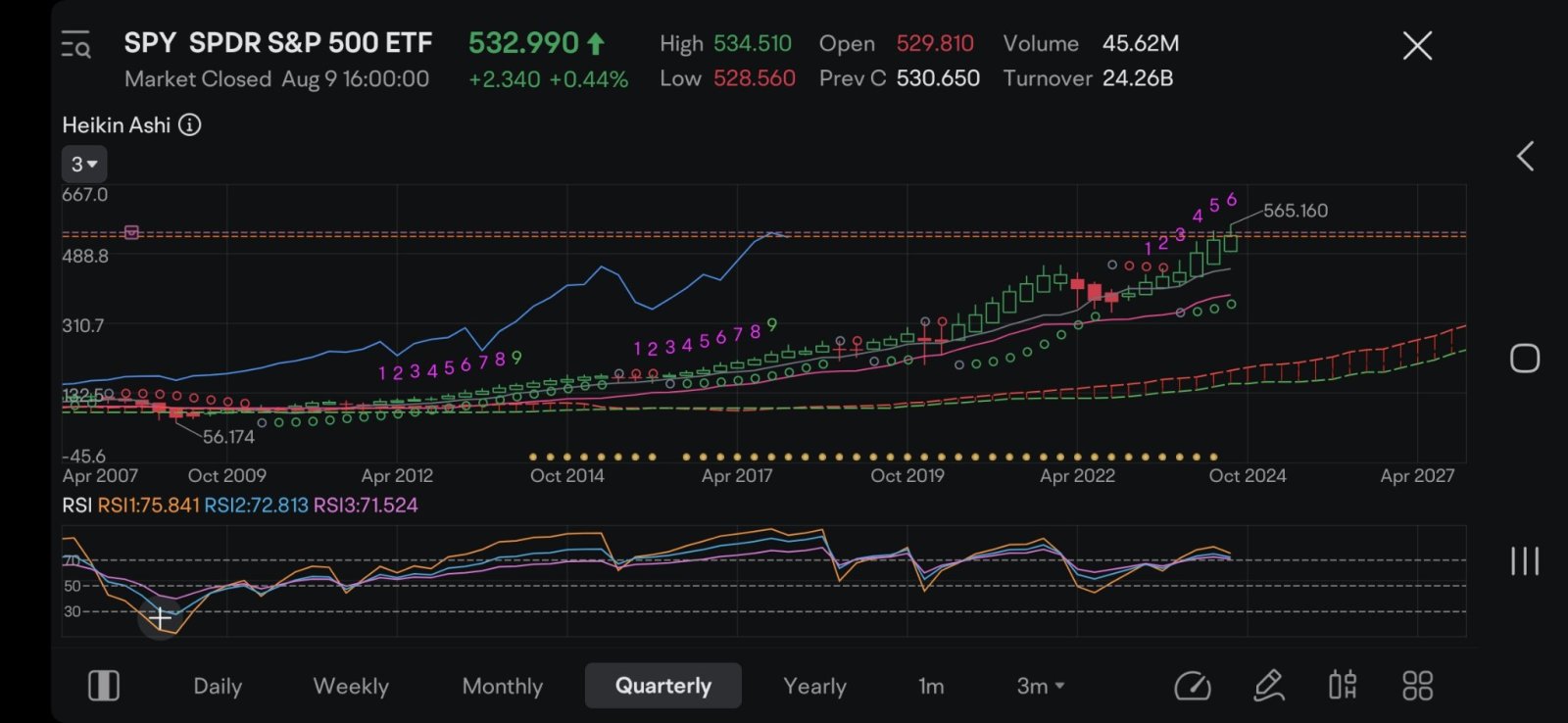Toggle the split panel layout icon
1568x723 pixels.
point(104,686)
